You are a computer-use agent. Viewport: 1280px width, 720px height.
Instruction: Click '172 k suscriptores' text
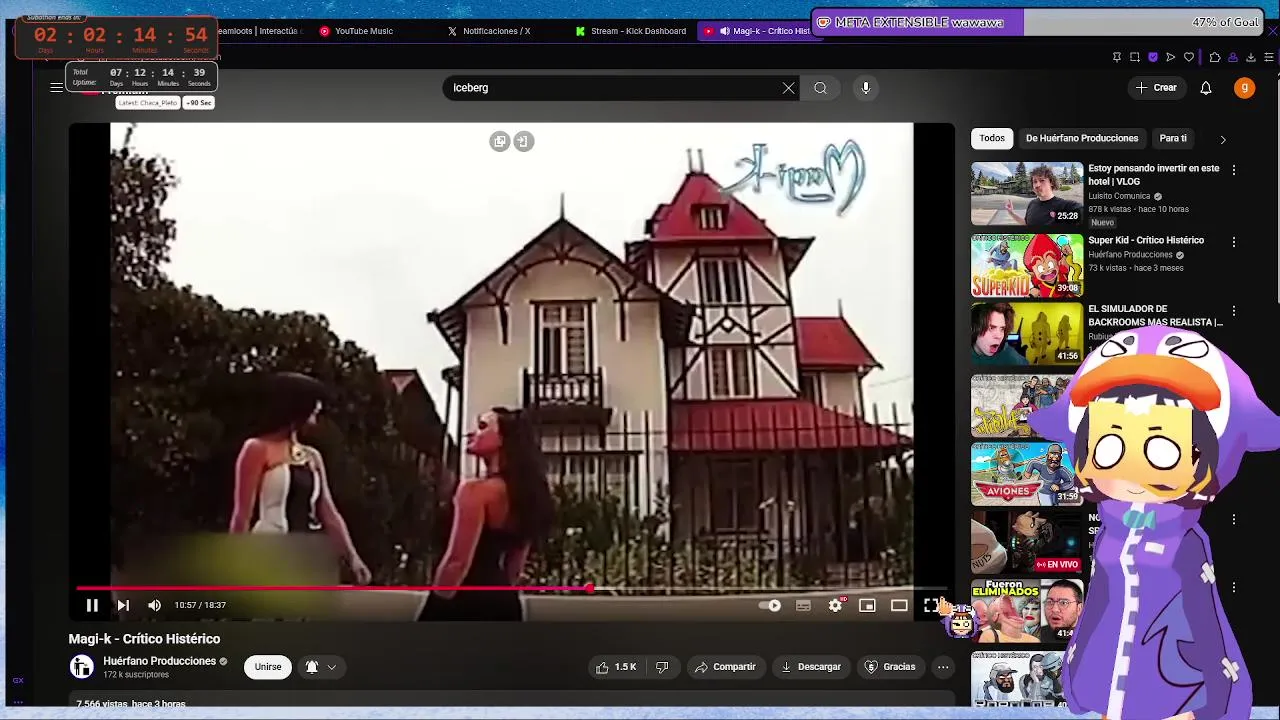[136, 675]
